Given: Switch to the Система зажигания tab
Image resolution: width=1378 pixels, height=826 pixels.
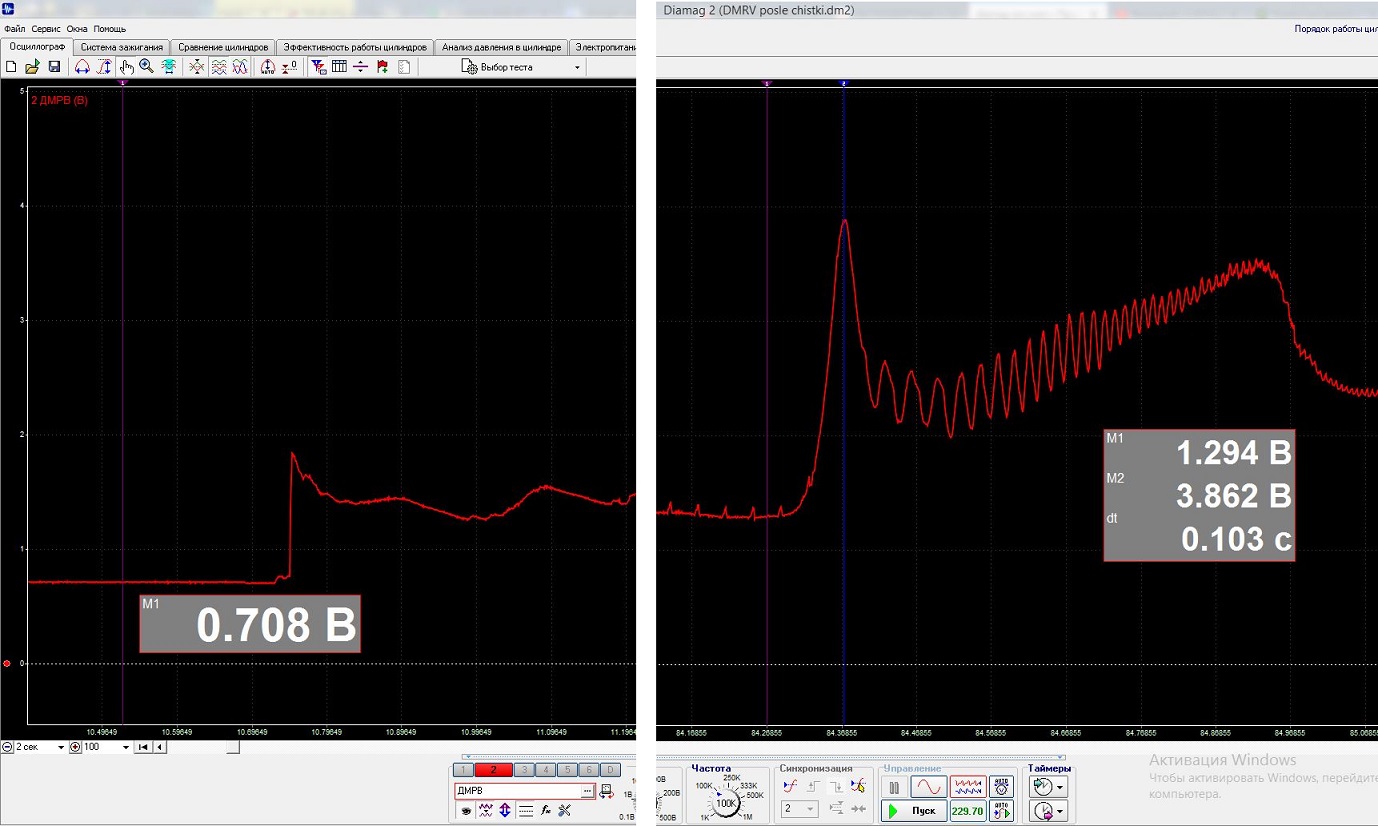Looking at the screenshot, I should 121,47.
